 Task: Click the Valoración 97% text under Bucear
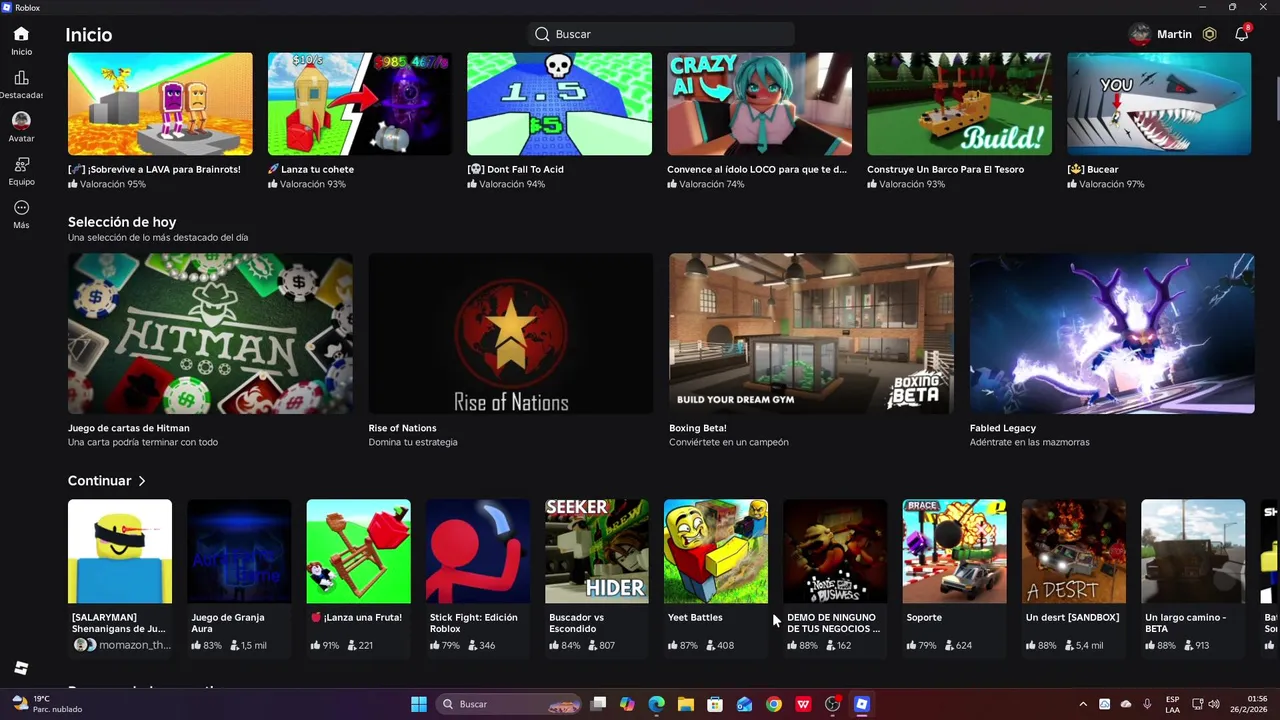pyautogui.click(x=1112, y=184)
